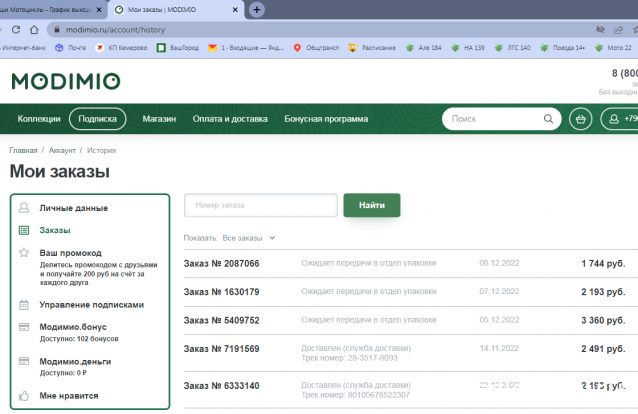Viewport: 638px width, 414px height.
Task: Go to Аккаунт breadcrumb
Action: 62,151
